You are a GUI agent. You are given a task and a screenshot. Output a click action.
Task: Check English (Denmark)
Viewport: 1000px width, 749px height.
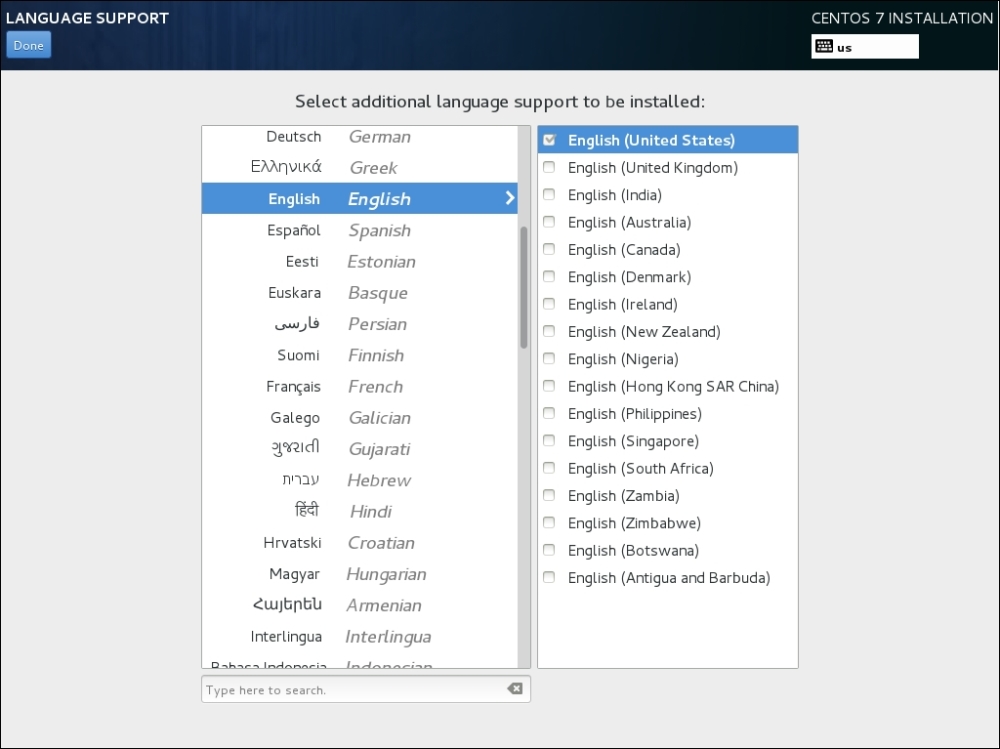[549, 277]
